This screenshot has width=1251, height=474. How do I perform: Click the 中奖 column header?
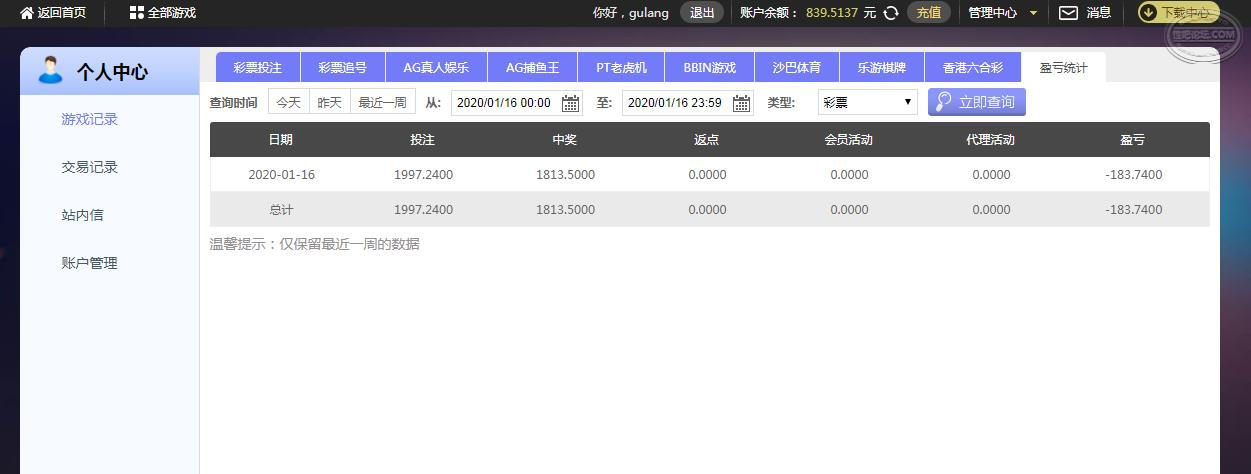(x=565, y=140)
